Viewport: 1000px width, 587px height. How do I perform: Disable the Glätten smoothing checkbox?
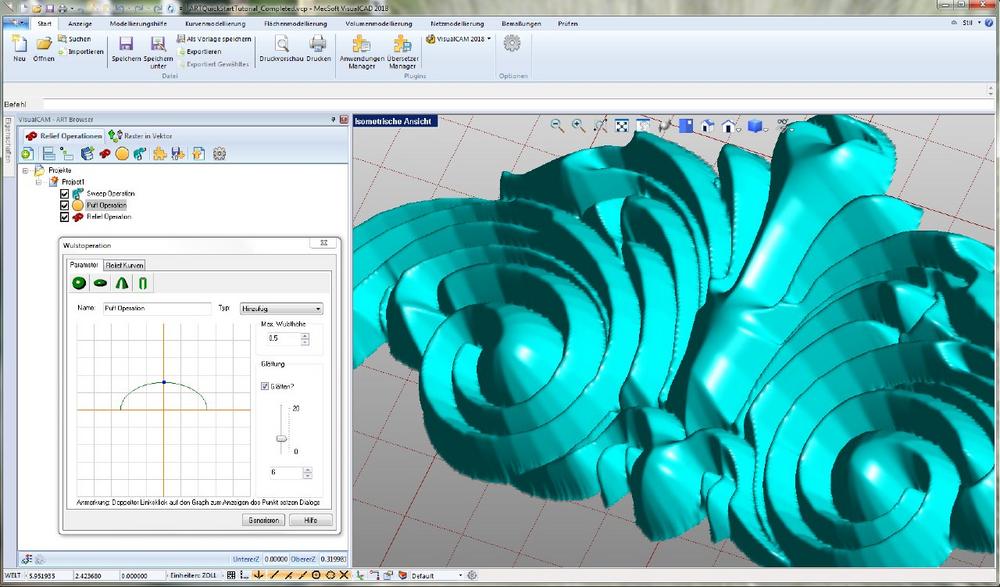click(x=266, y=386)
